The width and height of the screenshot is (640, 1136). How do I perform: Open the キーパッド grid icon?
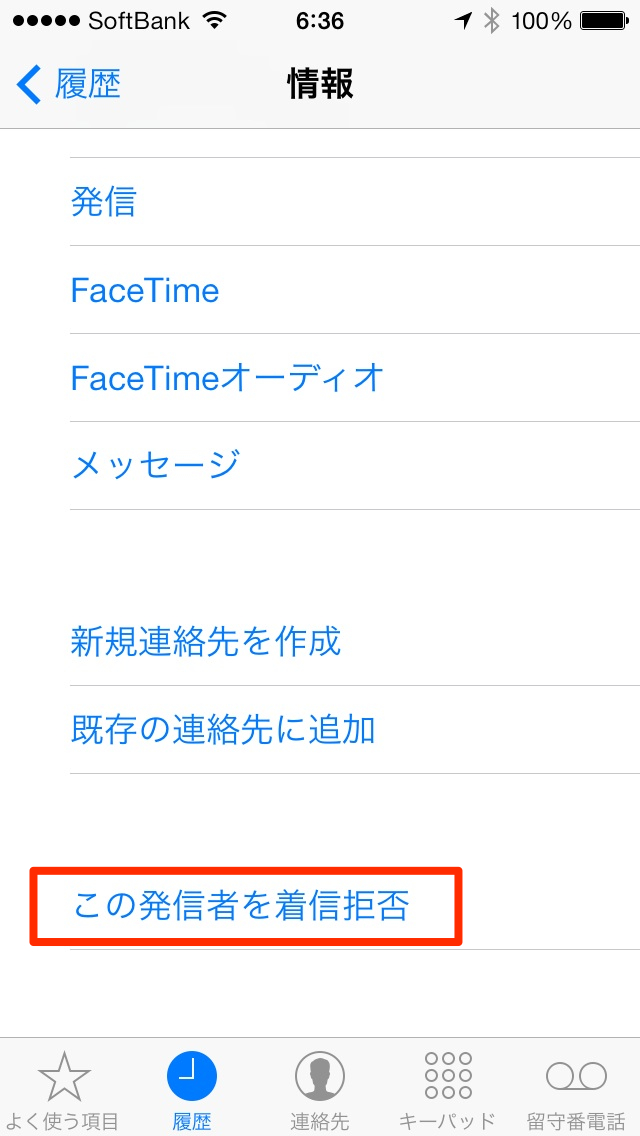(x=447, y=1076)
